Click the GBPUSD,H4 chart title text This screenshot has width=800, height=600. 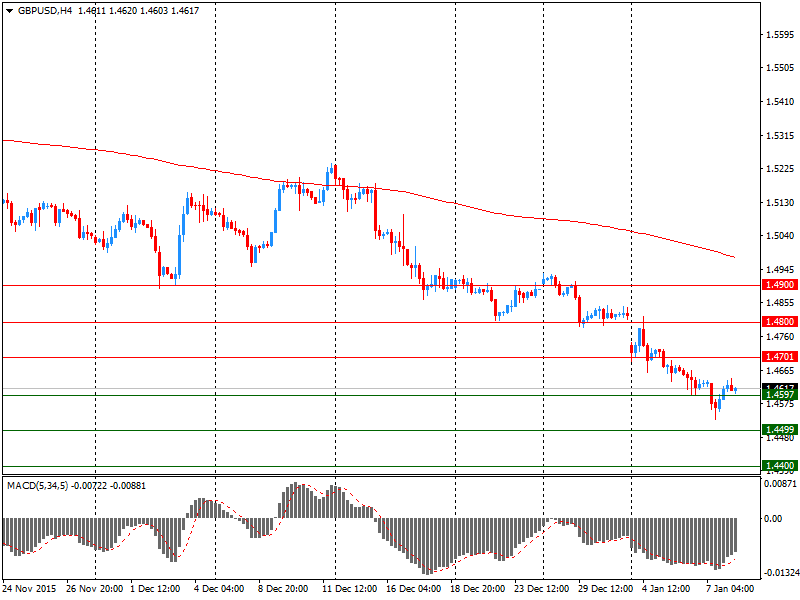45,11
